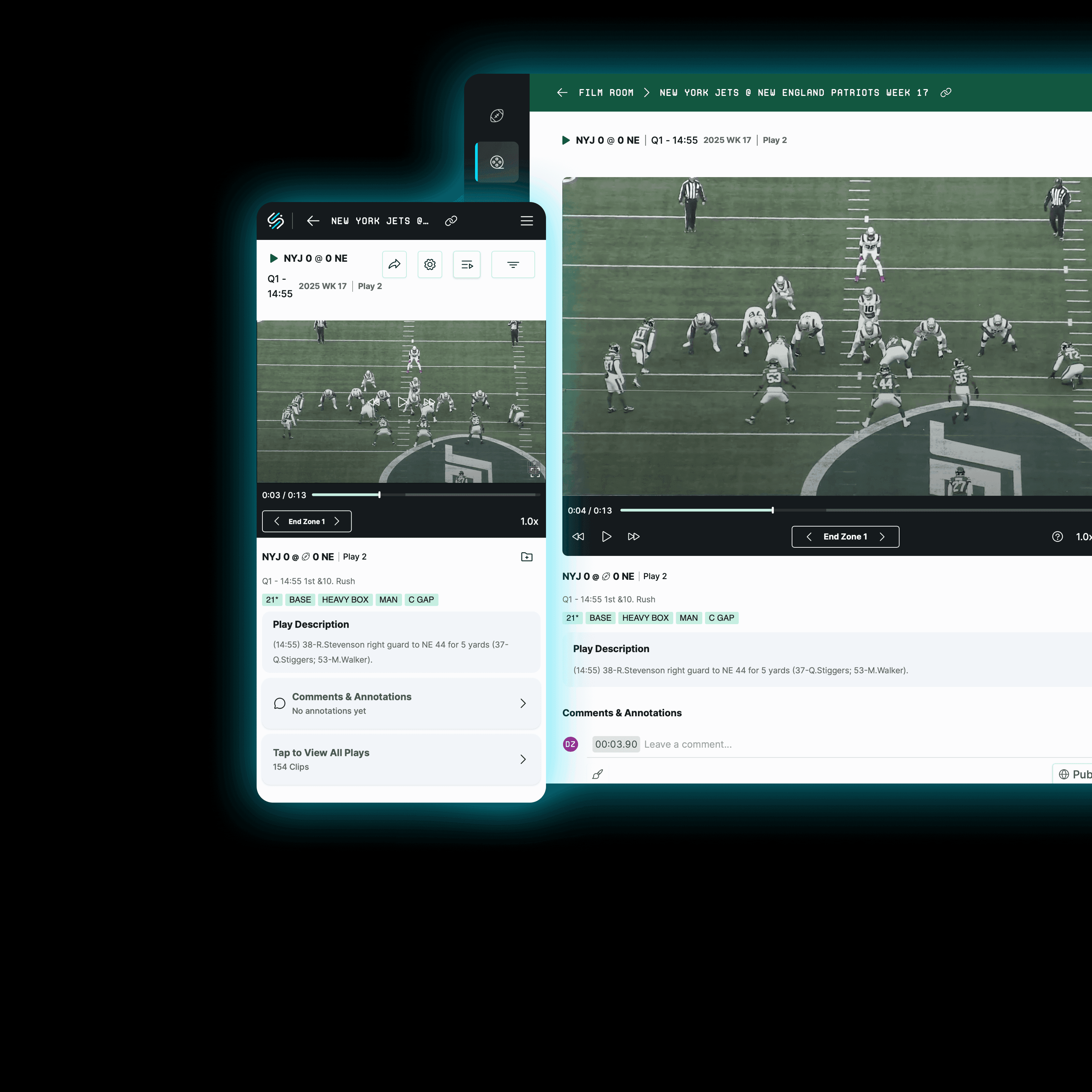Open the playlist queue icon button
The height and width of the screenshot is (1092, 1092).
point(466,264)
